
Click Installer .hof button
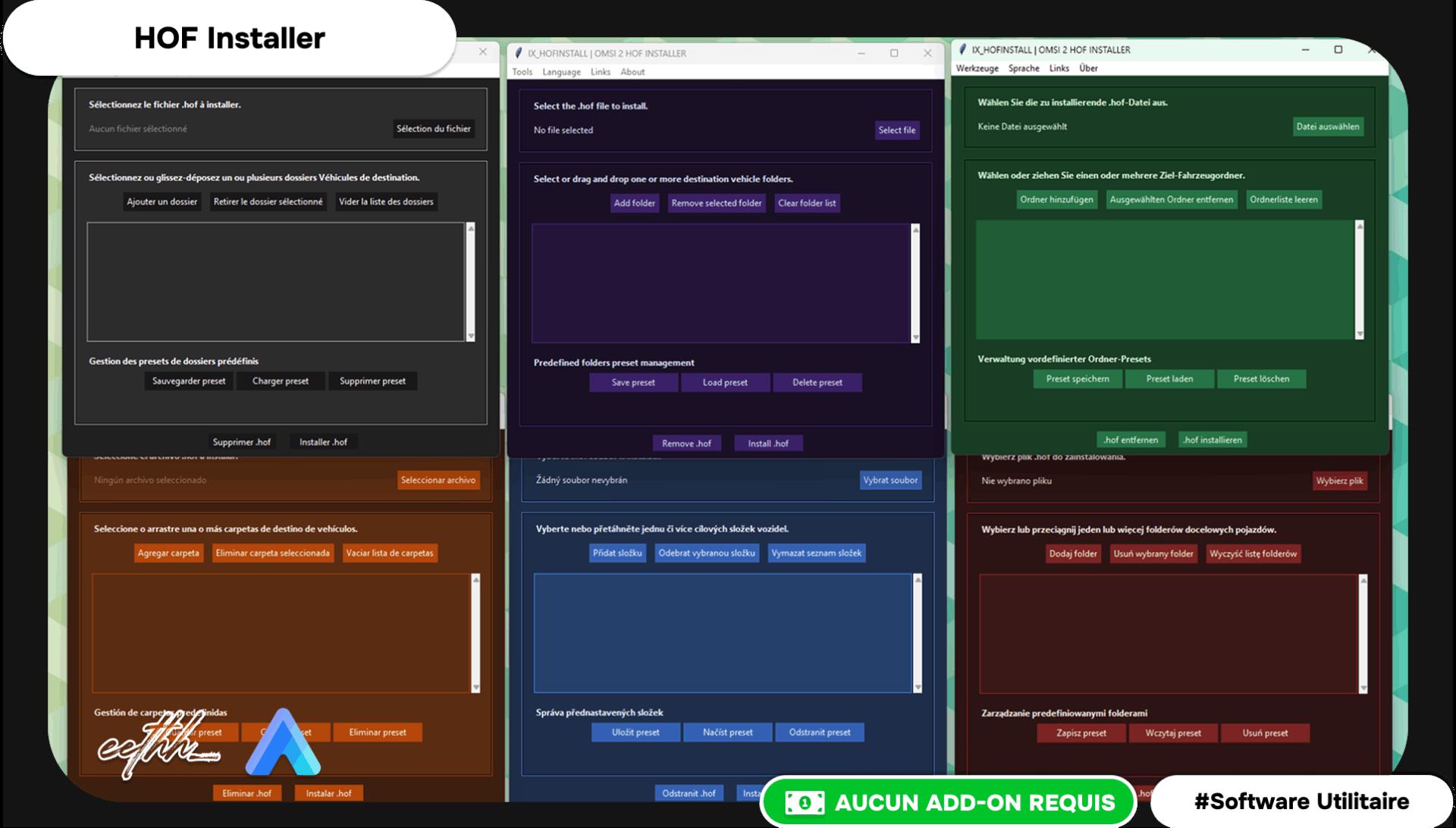tap(323, 442)
